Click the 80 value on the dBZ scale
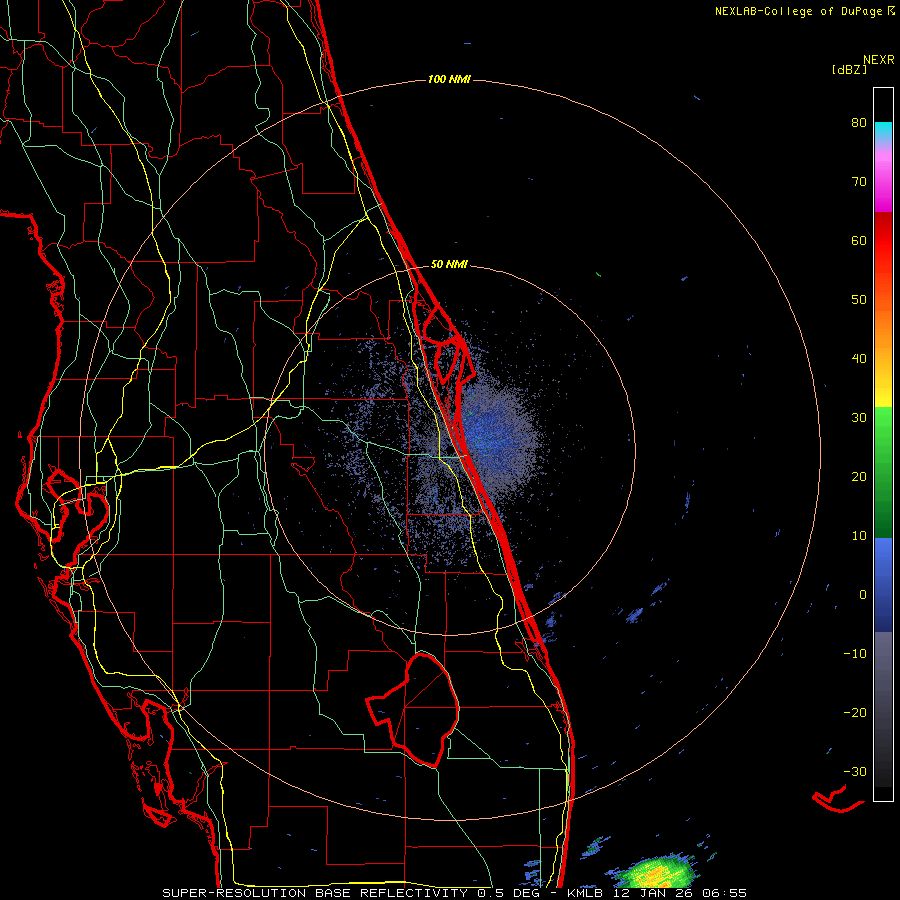The width and height of the screenshot is (900, 900). pos(859,123)
